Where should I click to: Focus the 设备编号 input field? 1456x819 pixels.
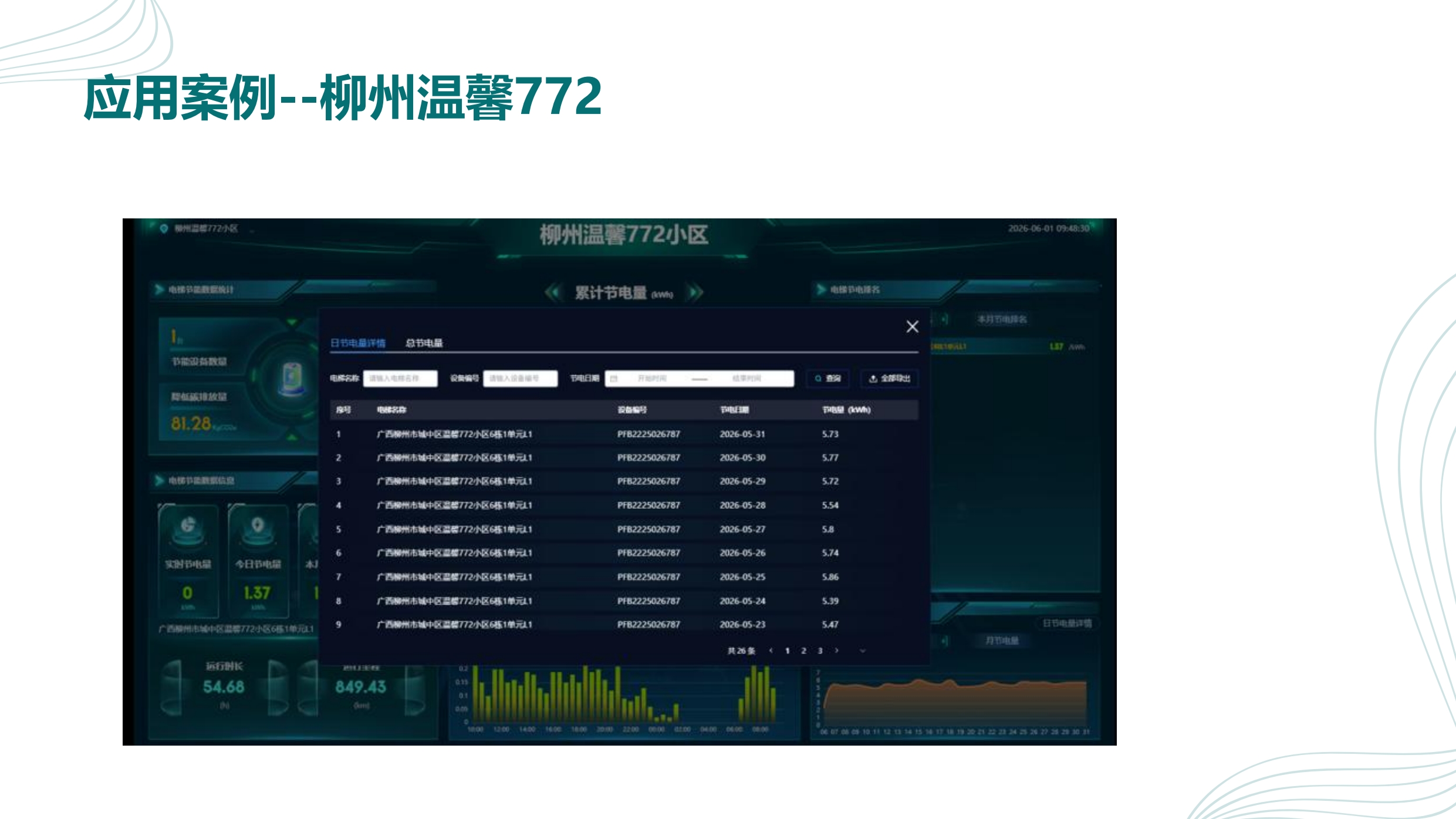click(520, 379)
